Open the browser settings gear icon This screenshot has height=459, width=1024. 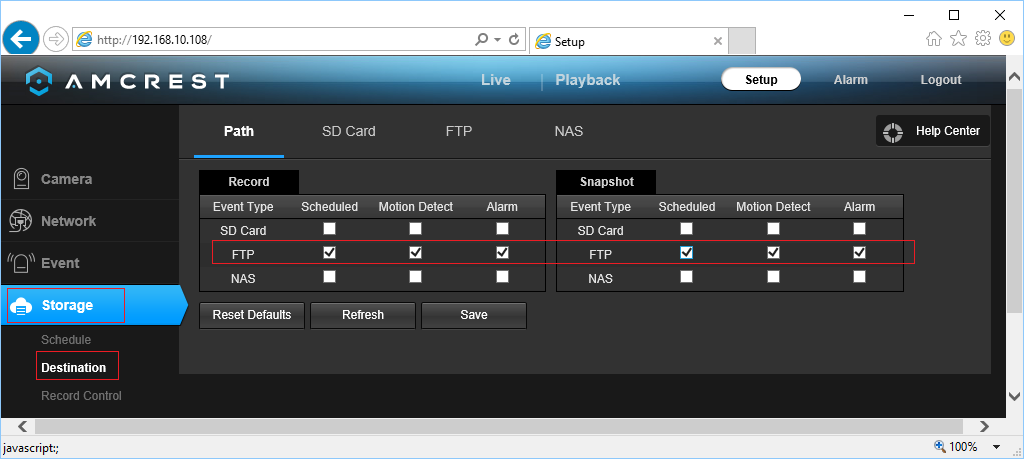(x=982, y=38)
